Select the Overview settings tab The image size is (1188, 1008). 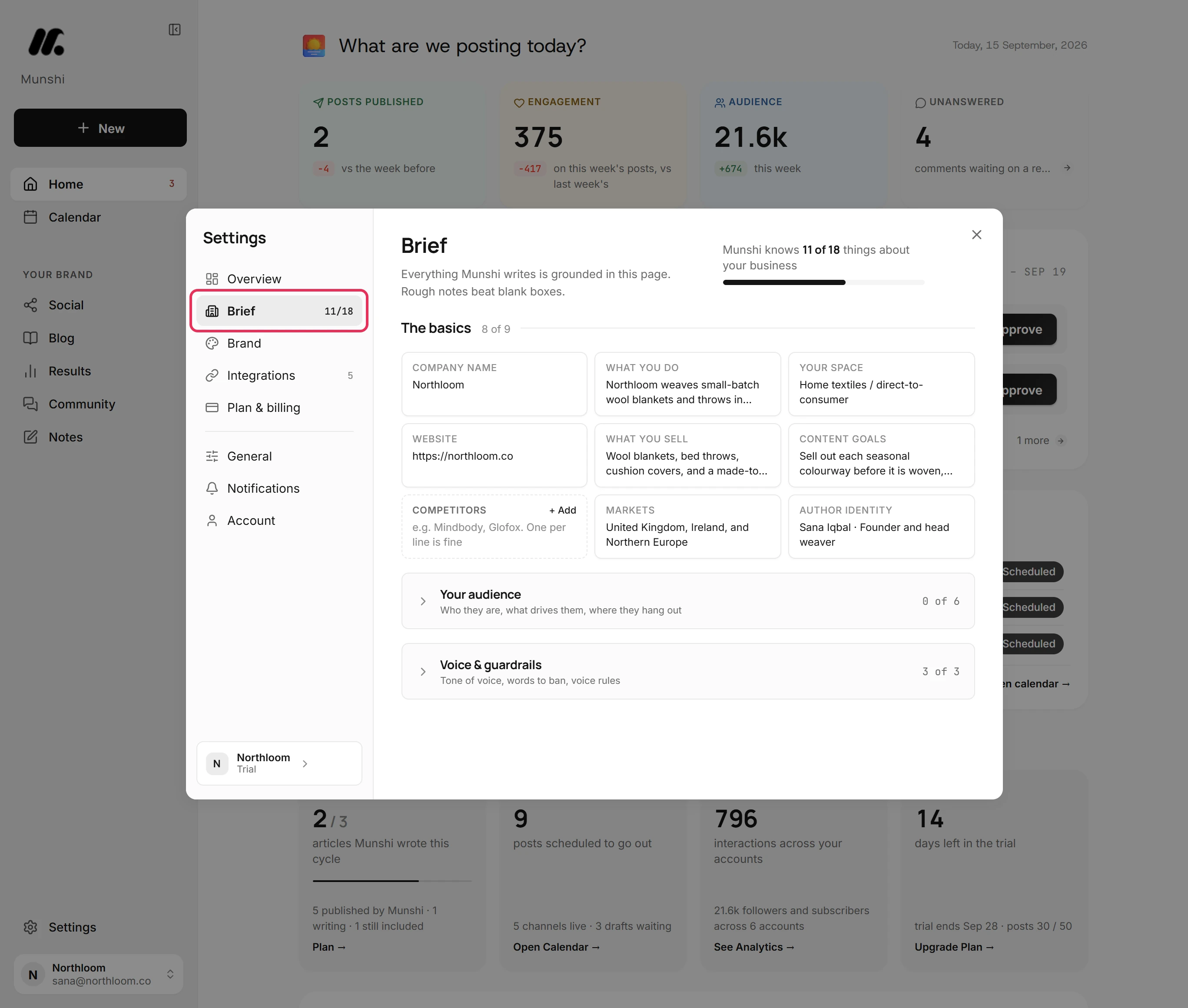pos(279,279)
